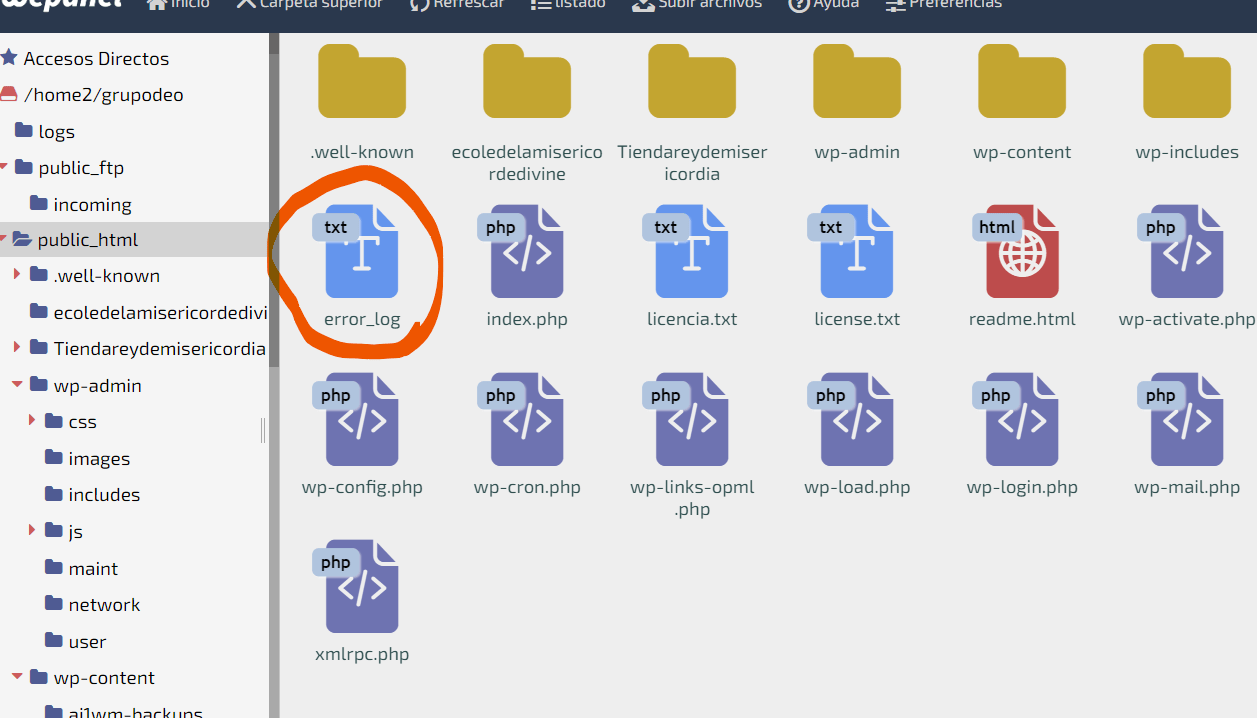Click Refrescar in the toolbar
Viewport: 1257px width, 718px height.
click(x=456, y=5)
